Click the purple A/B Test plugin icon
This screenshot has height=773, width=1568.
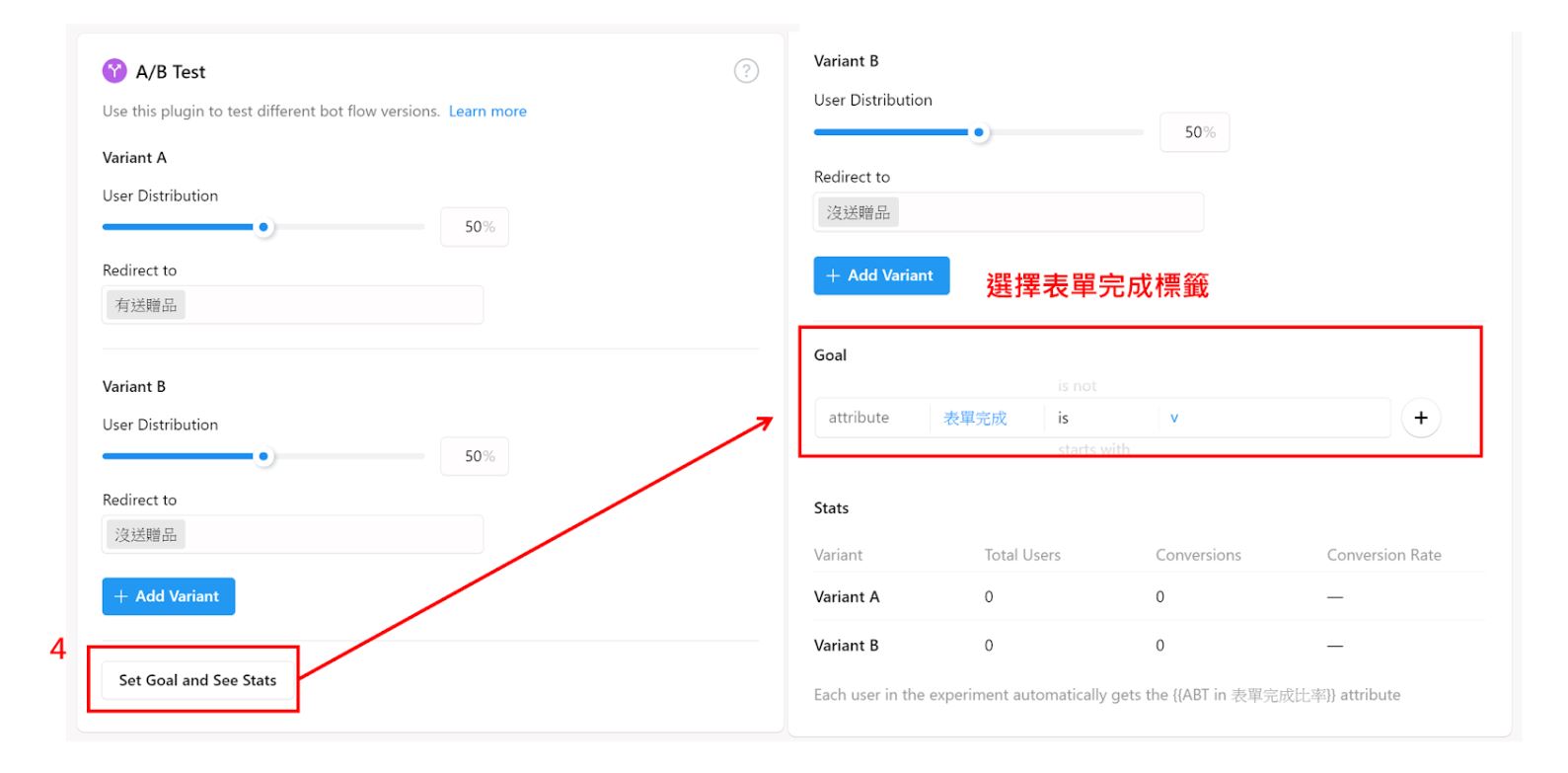[x=114, y=71]
